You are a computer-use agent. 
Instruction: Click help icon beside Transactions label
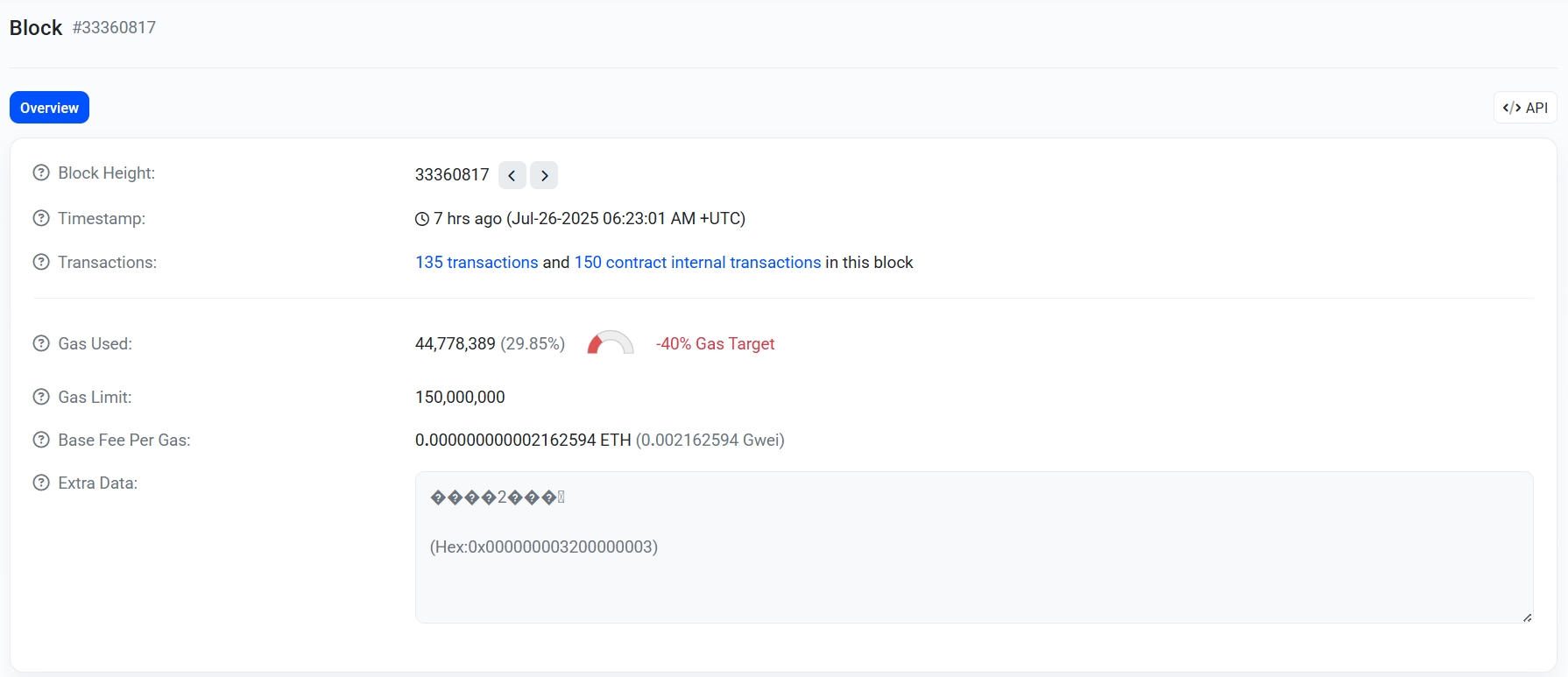(x=41, y=263)
